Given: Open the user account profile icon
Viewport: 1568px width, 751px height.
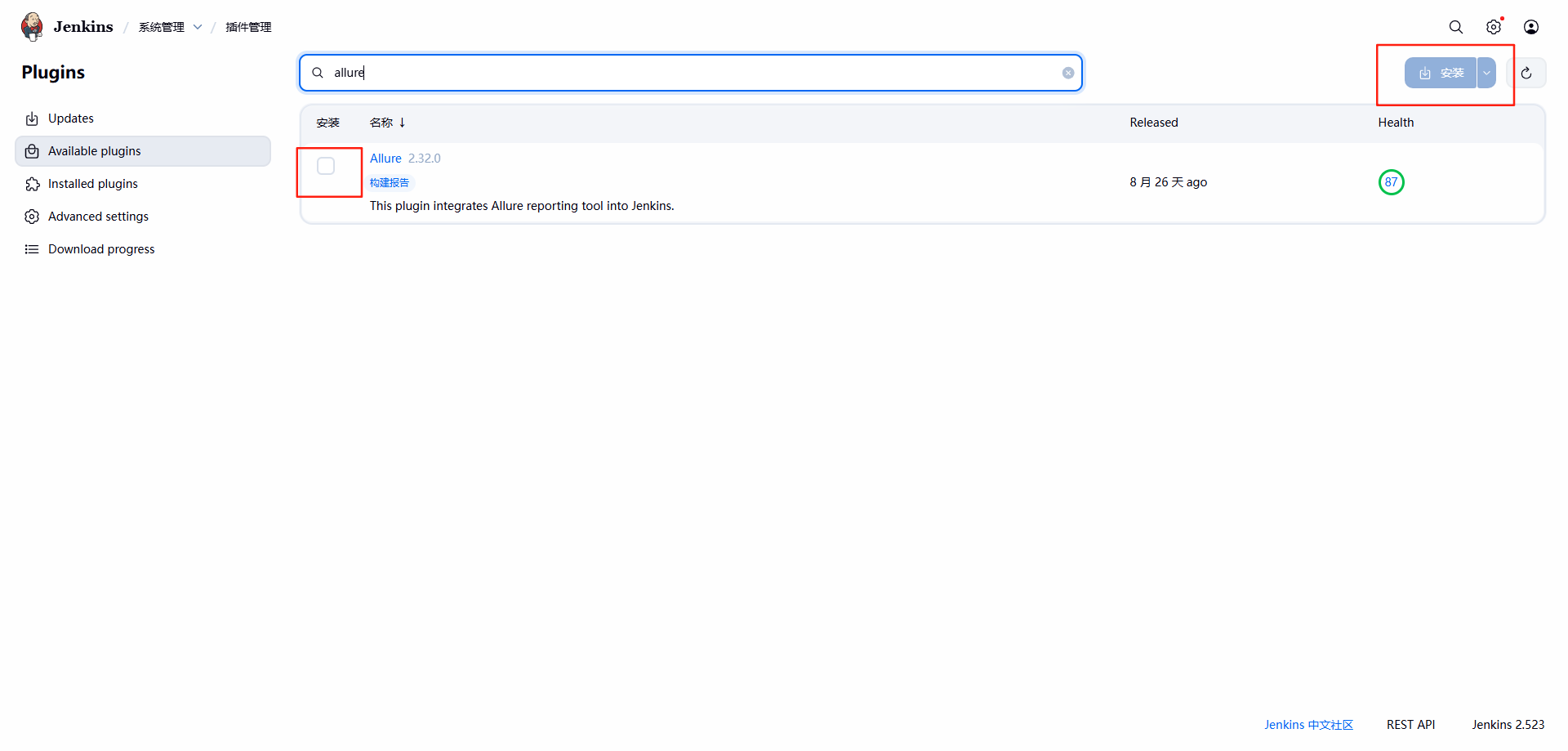Looking at the screenshot, I should pyautogui.click(x=1531, y=27).
